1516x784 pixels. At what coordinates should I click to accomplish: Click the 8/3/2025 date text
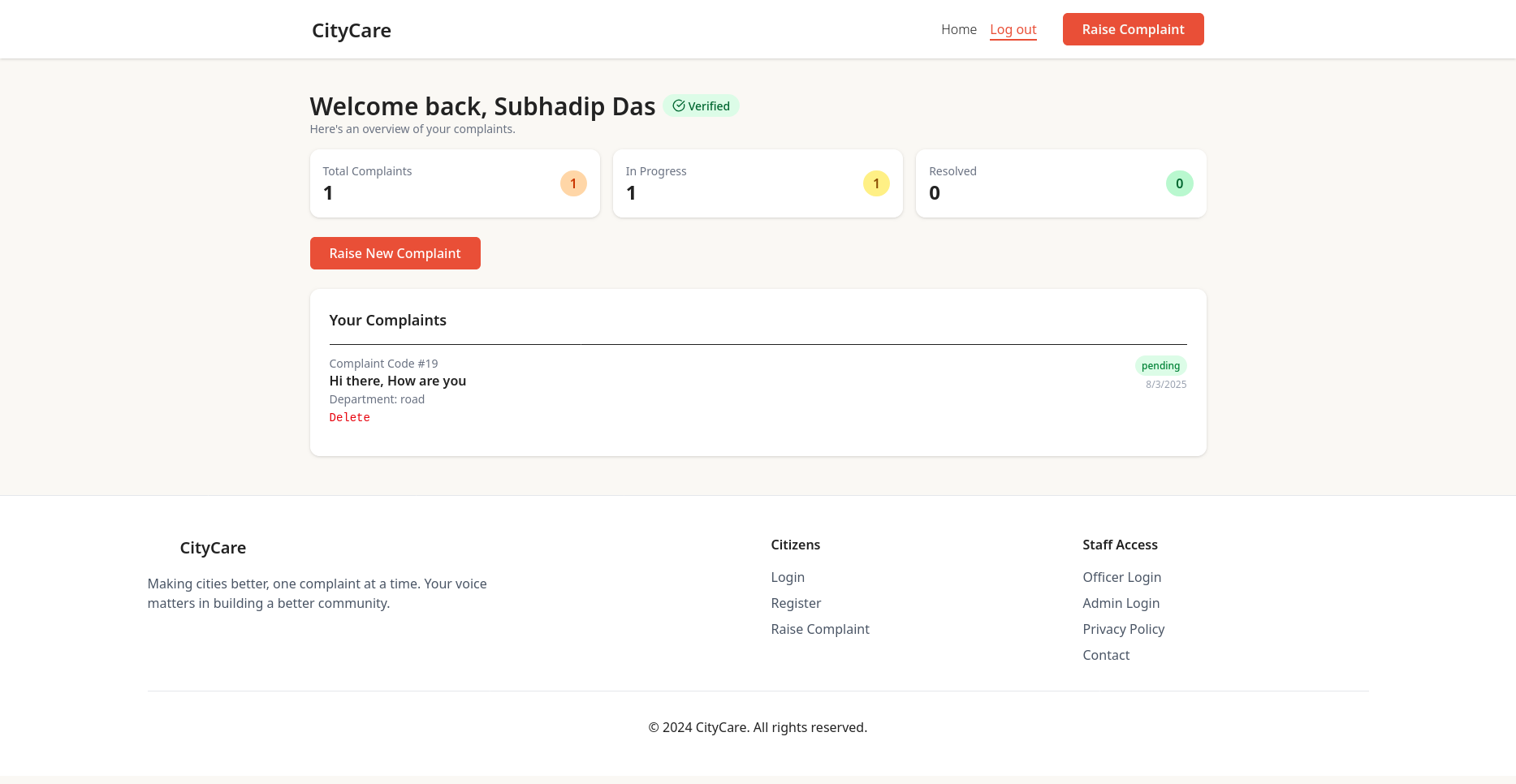pyautogui.click(x=1166, y=385)
